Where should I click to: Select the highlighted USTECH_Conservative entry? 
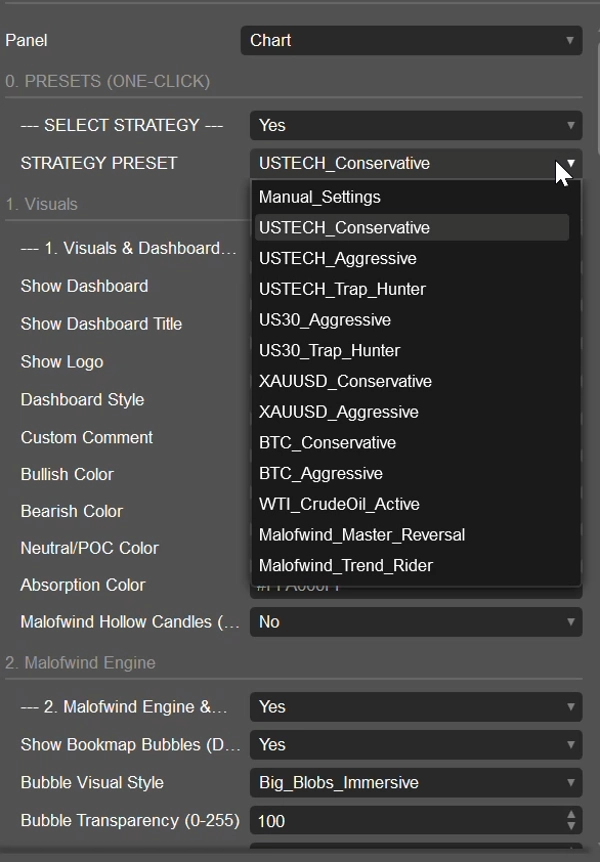pyautogui.click(x=345, y=228)
